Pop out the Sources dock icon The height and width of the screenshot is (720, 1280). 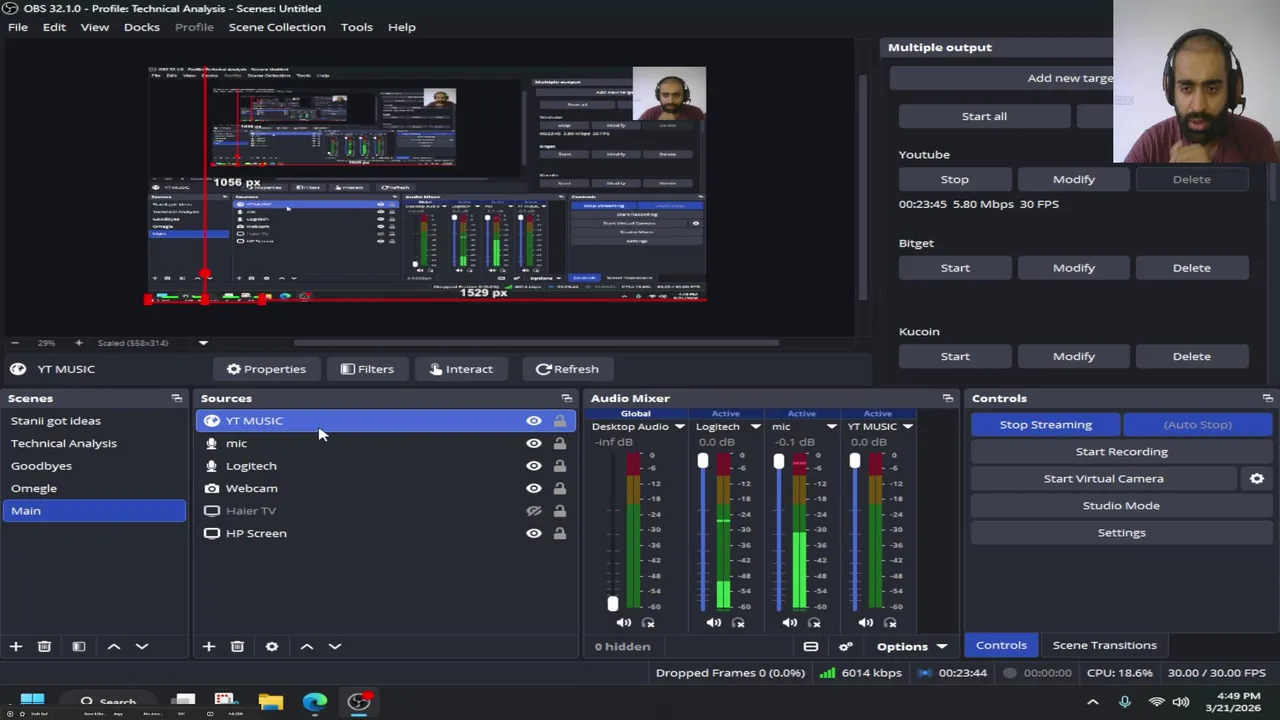click(x=567, y=399)
